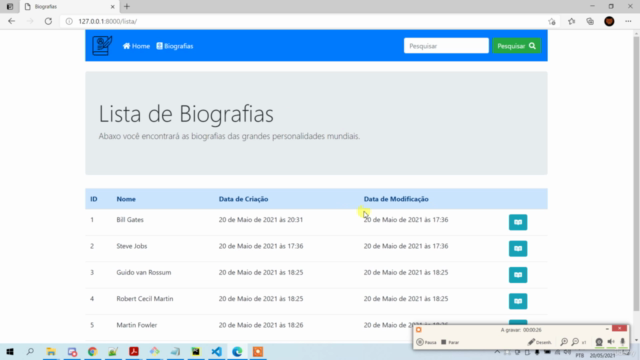The image size is (640, 360).
Task: Reload the page with Refresh icon
Action: [x=48, y=21]
